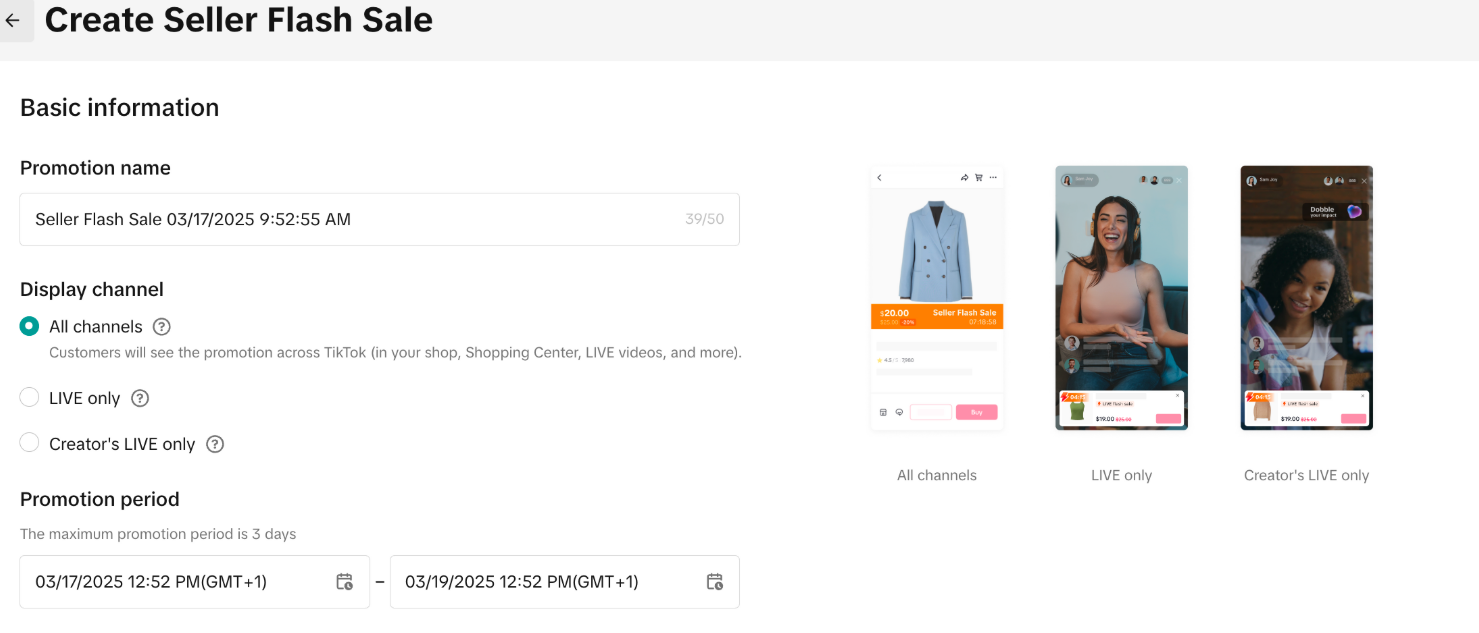
Task: Click the Creator's LIVE only preview thumbnail
Action: [x=1306, y=297]
